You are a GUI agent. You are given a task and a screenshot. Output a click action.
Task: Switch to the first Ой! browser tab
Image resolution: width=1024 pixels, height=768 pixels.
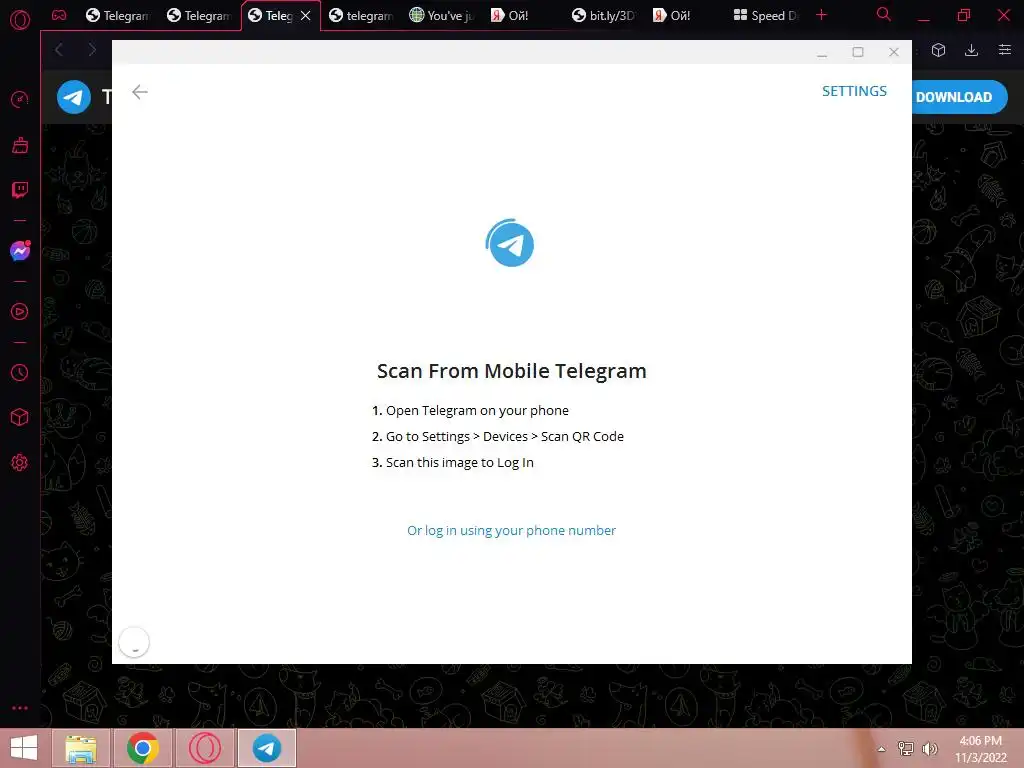[x=523, y=16]
